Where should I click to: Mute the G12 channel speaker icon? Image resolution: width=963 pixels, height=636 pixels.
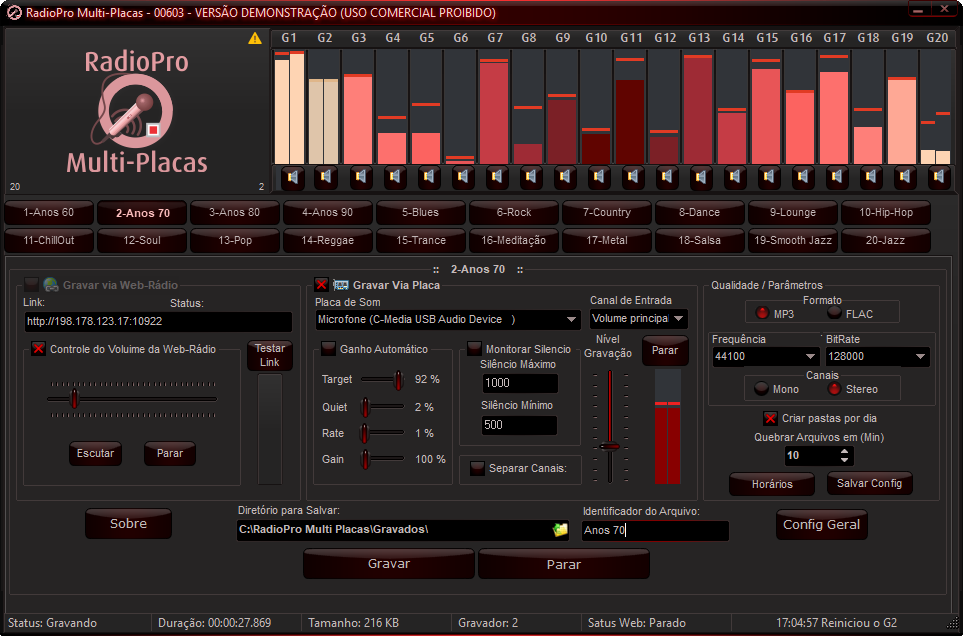click(x=667, y=177)
